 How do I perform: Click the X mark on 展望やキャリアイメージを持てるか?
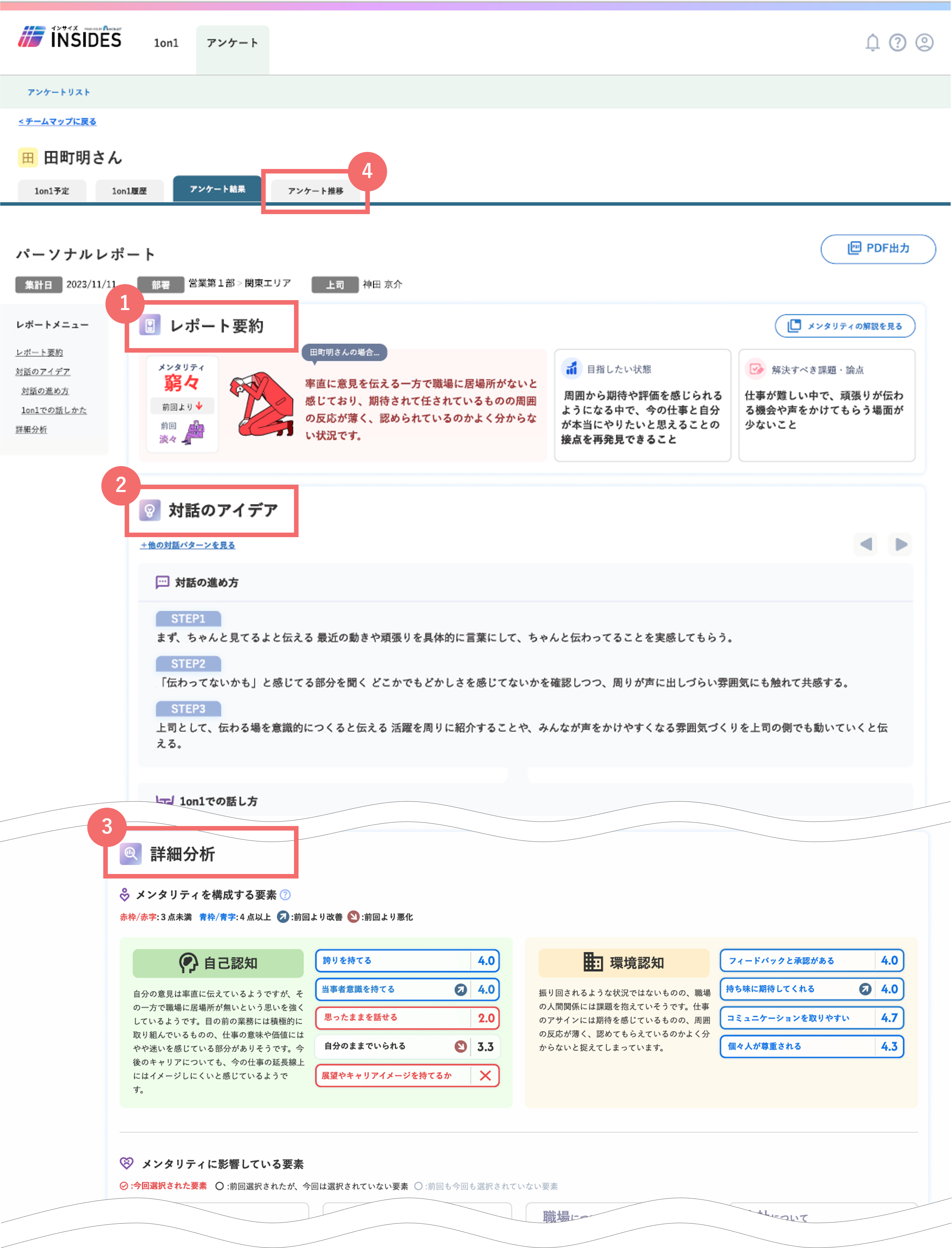pos(485,1076)
